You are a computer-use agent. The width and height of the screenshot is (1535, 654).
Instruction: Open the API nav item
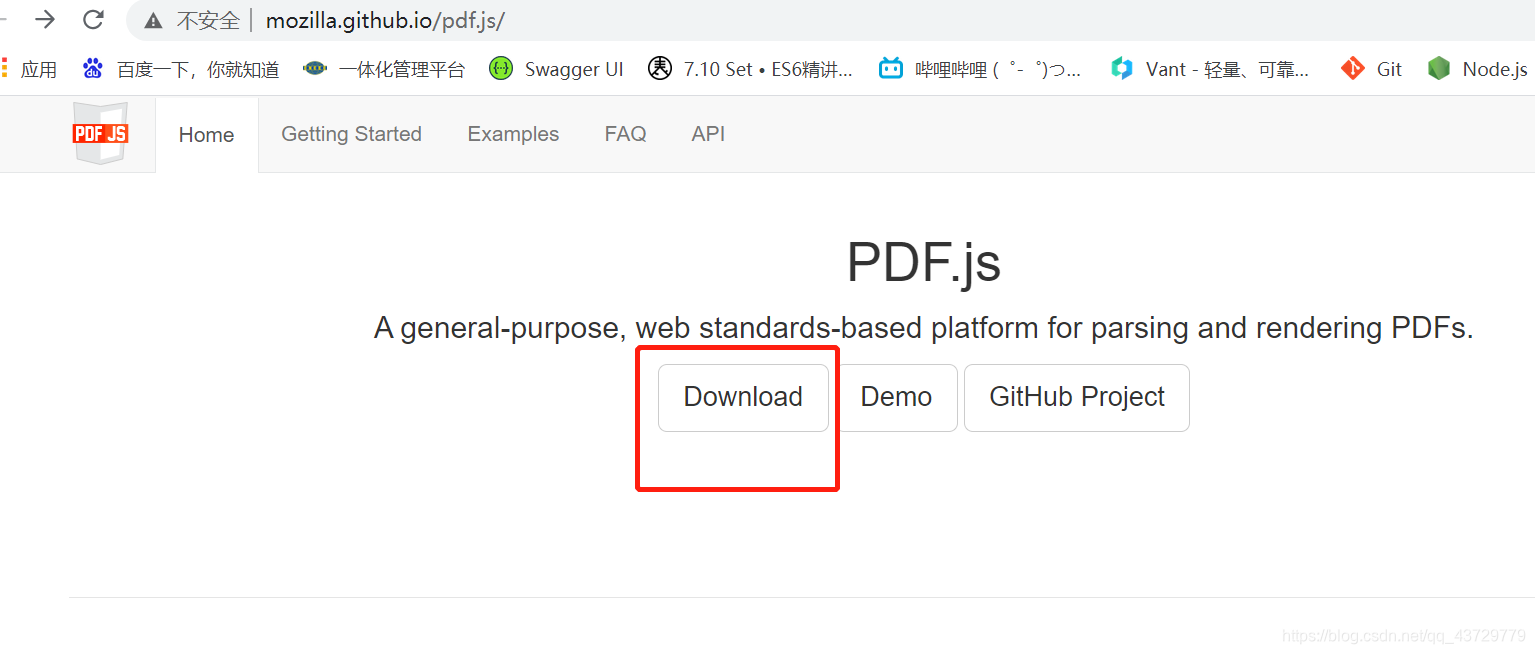[708, 134]
